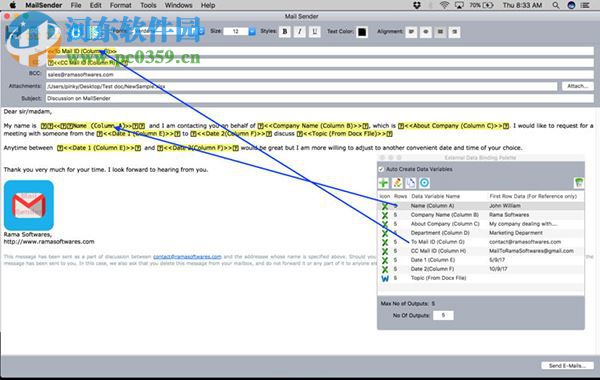Select 'CC Mail ID (Column H)' variable
Viewport: 600px width, 380px height.
pyautogui.click(x=439, y=251)
